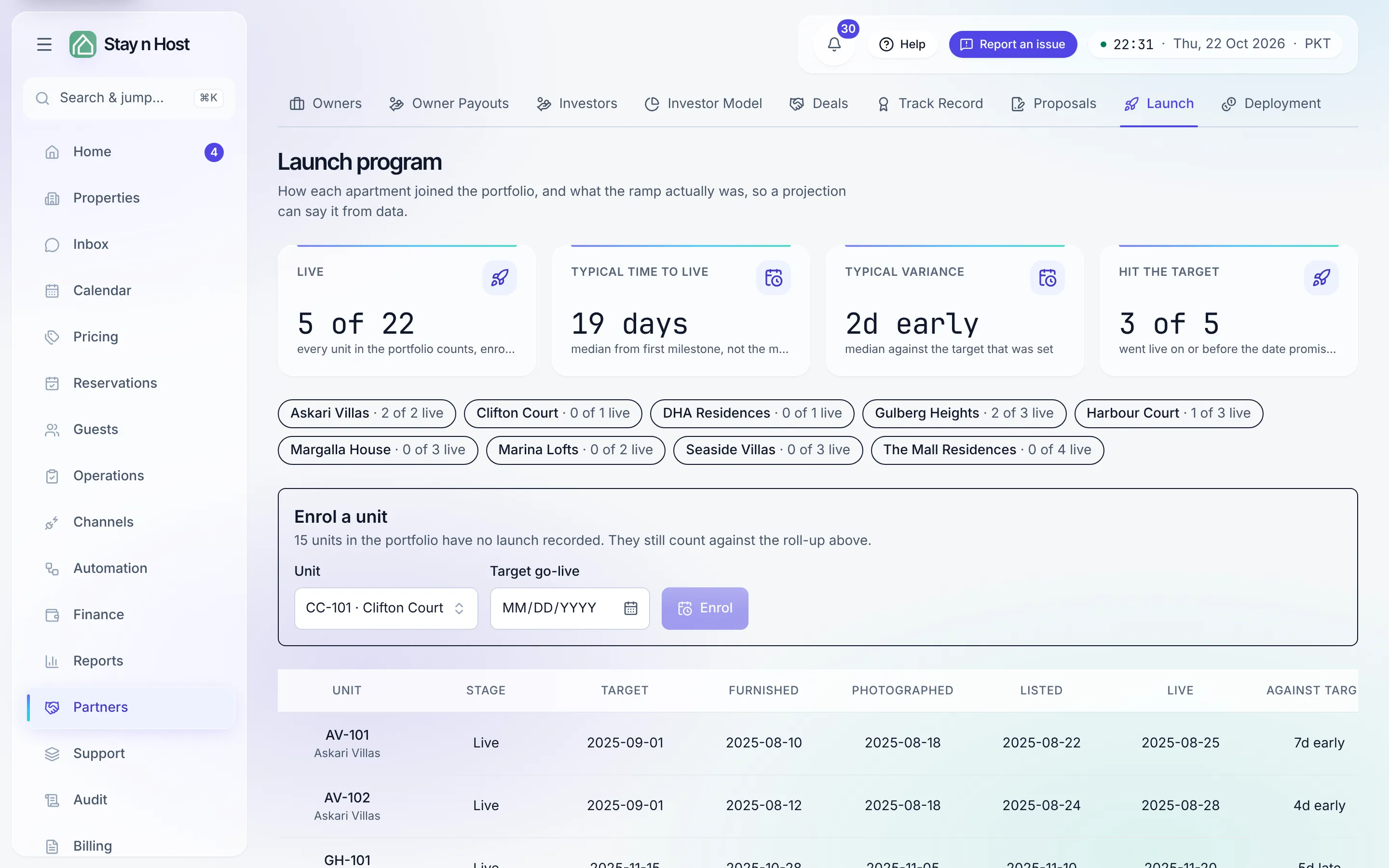Click the Help button
Screen dimensions: 1389x868
[x=902, y=44]
